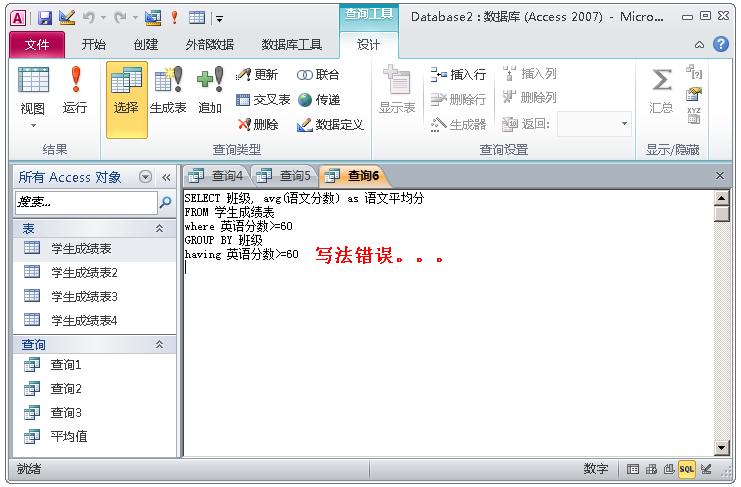
Task: Click 插入列 in query settings
Action: coord(529,74)
